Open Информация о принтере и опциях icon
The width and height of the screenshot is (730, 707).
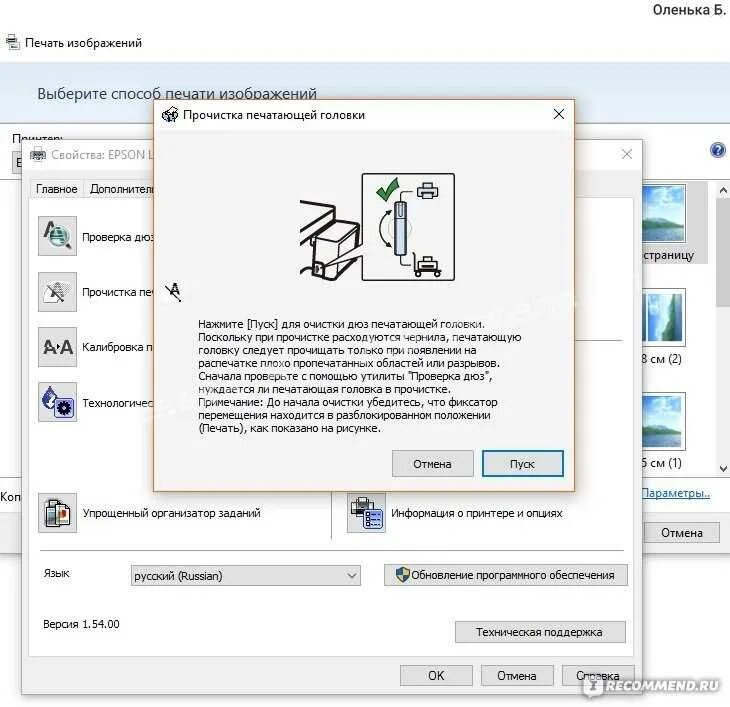366,513
